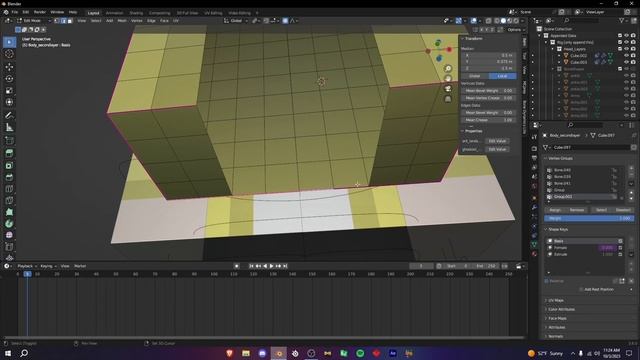Open the Options dropdown in viewport
The height and width of the screenshot is (360, 640).
pos(515,30)
